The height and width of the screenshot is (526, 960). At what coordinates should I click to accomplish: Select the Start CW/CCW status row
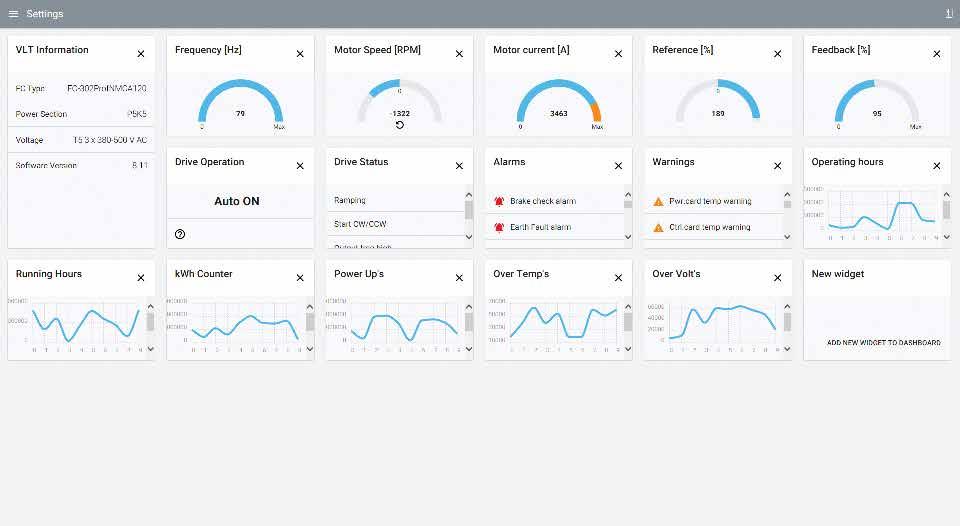click(396, 224)
